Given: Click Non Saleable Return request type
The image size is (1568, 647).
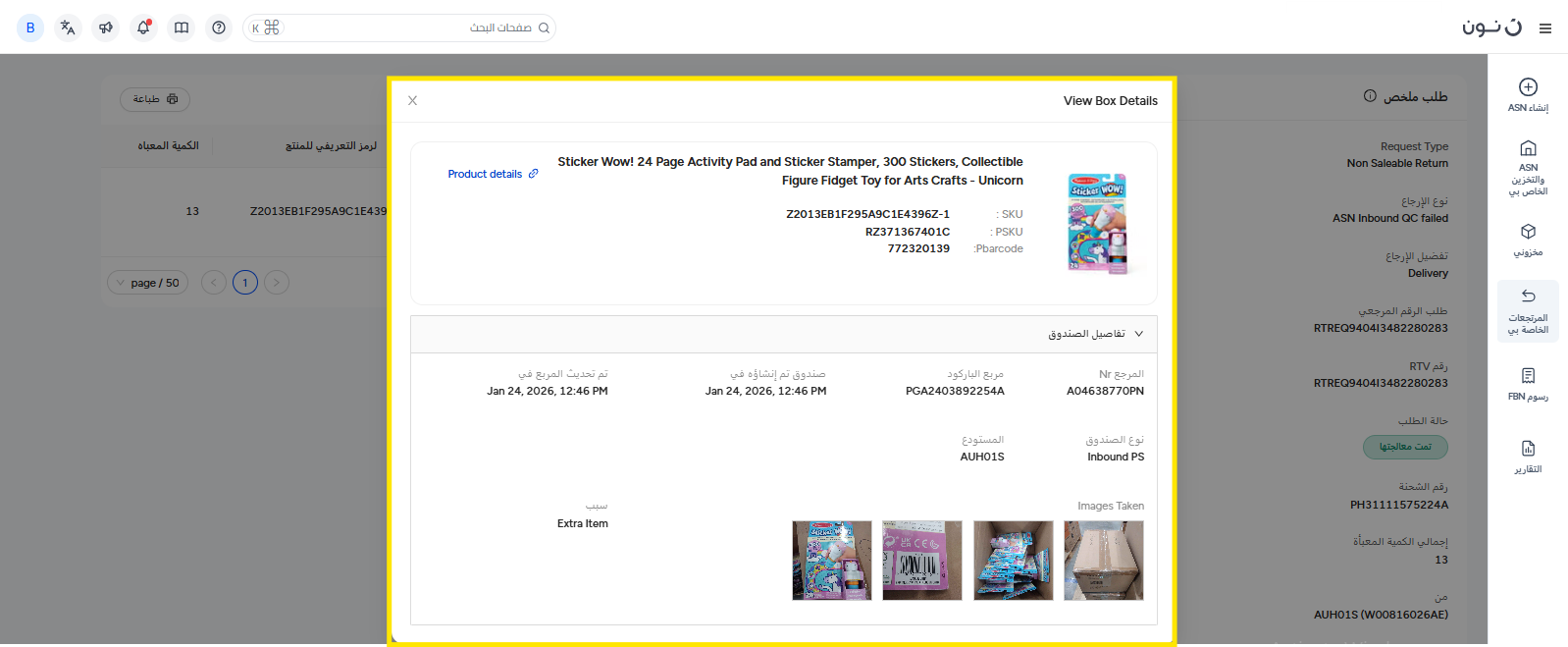Looking at the screenshot, I should 1397,164.
